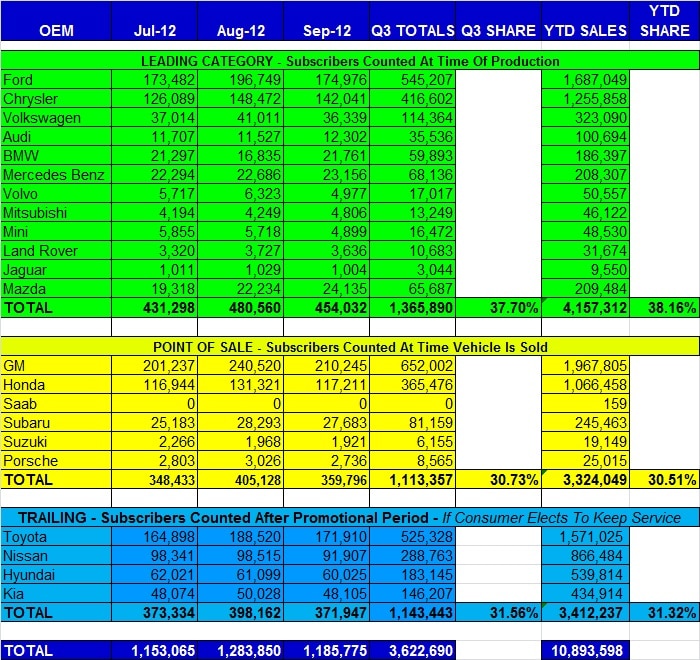Click grand total YTD sales 10,893,598

(587, 651)
